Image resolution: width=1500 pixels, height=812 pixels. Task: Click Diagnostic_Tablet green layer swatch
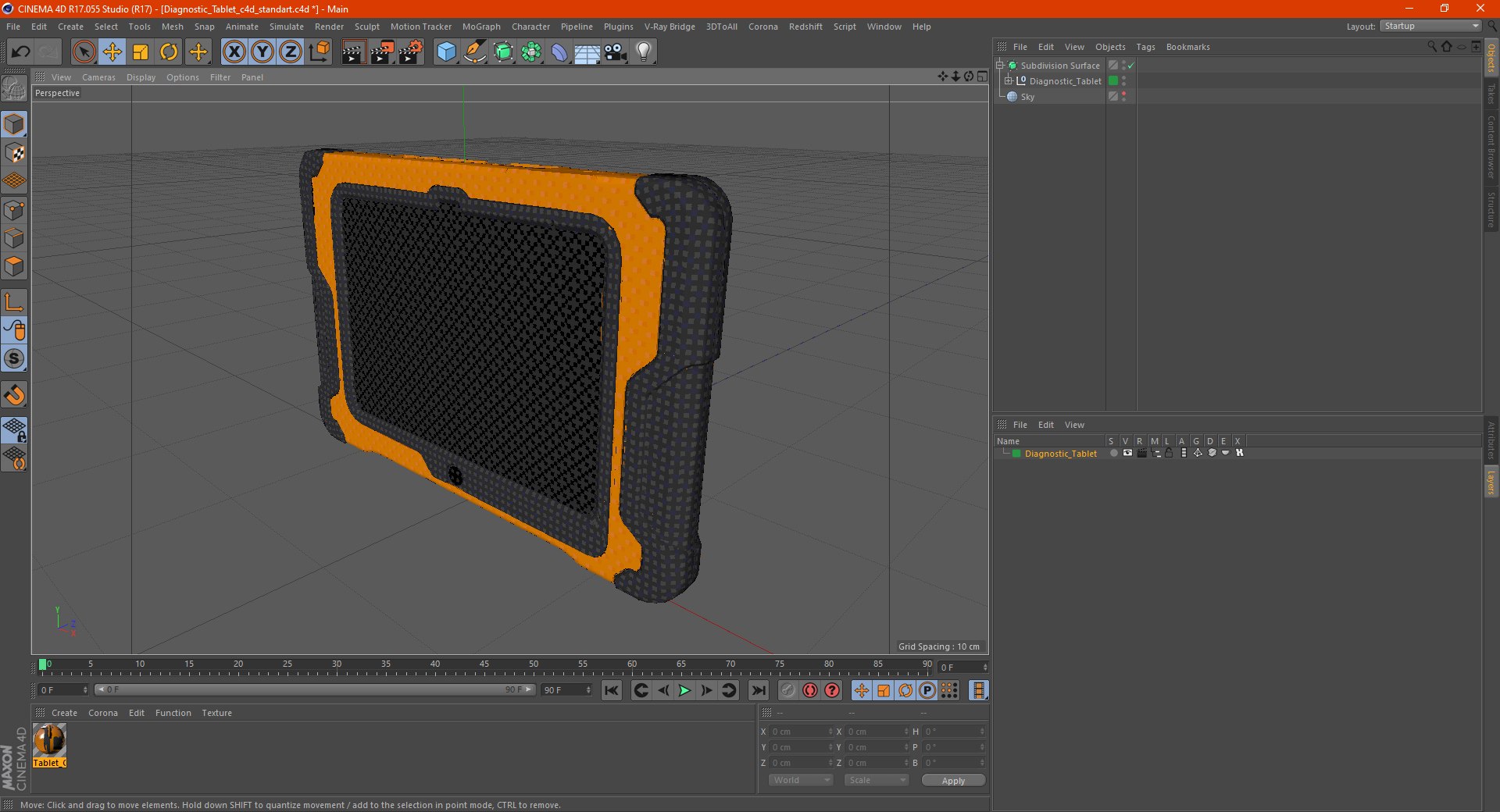pyautogui.click(x=1113, y=81)
